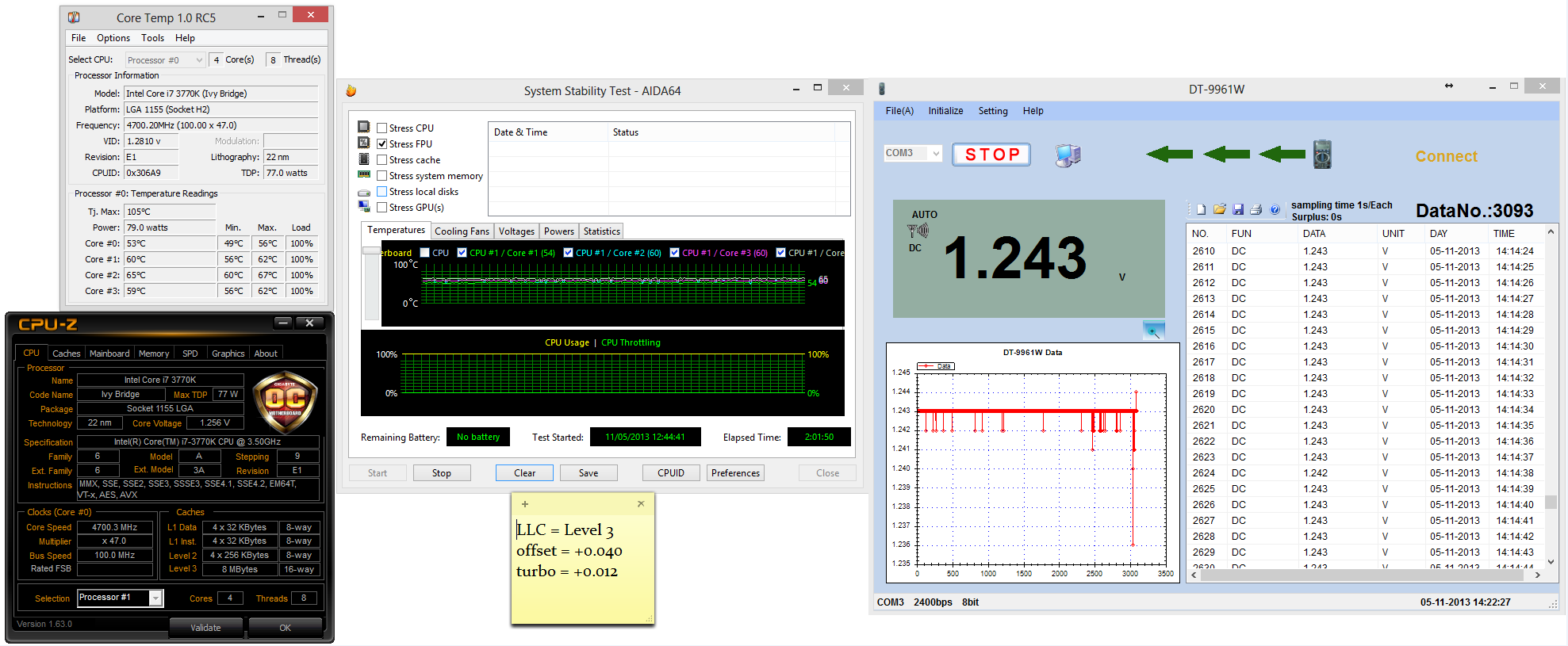Click the OK button in CPU-Z
The width and height of the screenshot is (1568, 646).
point(286,628)
